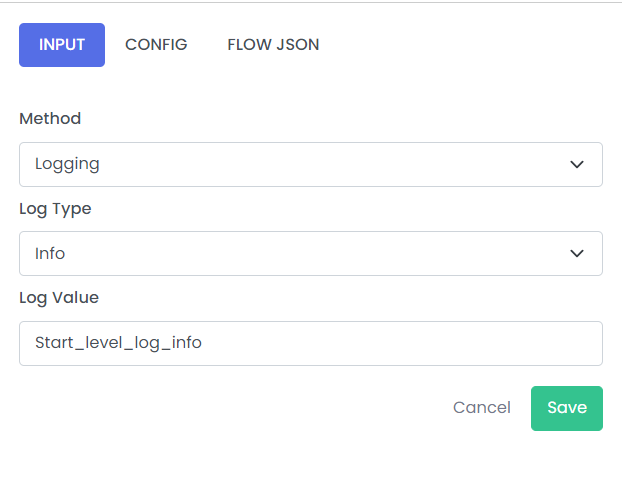The image size is (622, 483).
Task: Click inside the Log Value text field
Action: click(311, 343)
